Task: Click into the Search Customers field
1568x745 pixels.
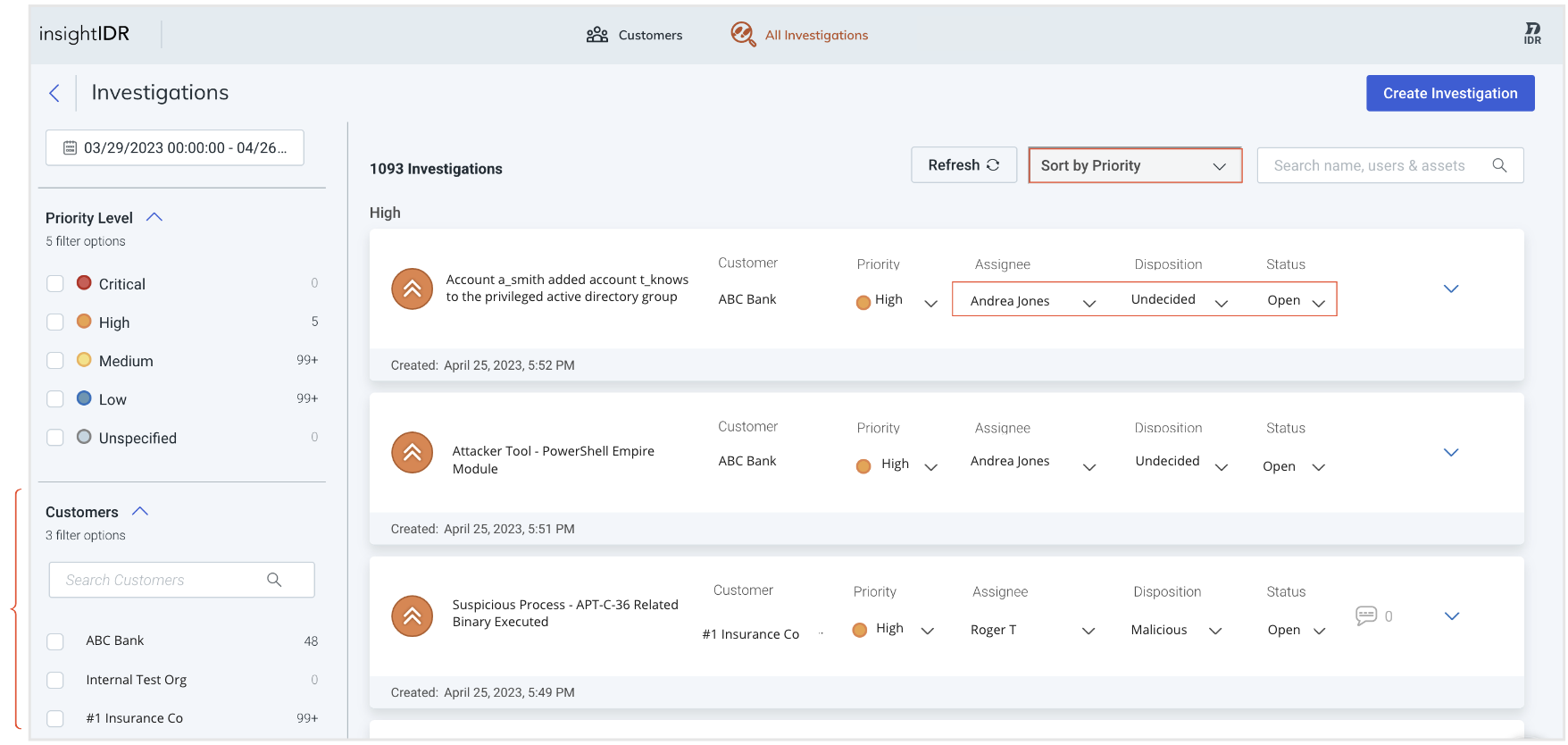Action: click(161, 580)
